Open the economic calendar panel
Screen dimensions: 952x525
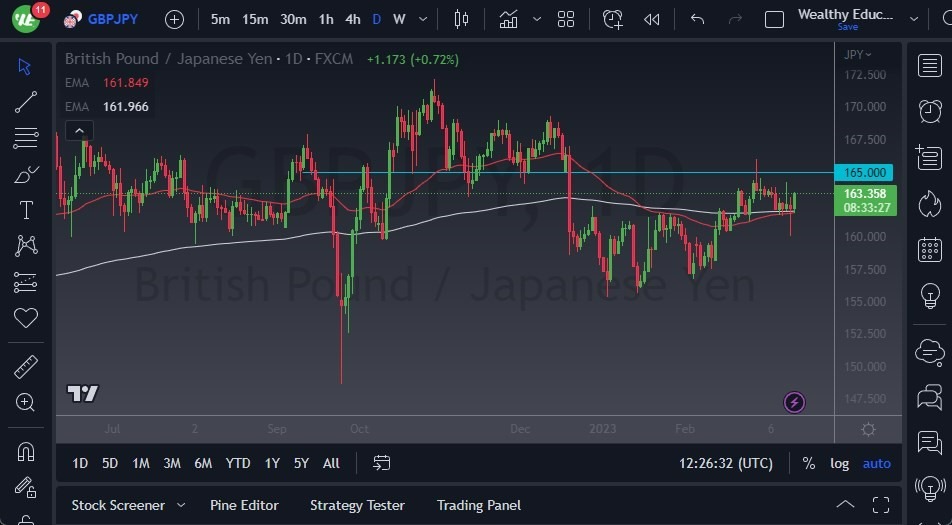pyautogui.click(x=930, y=249)
